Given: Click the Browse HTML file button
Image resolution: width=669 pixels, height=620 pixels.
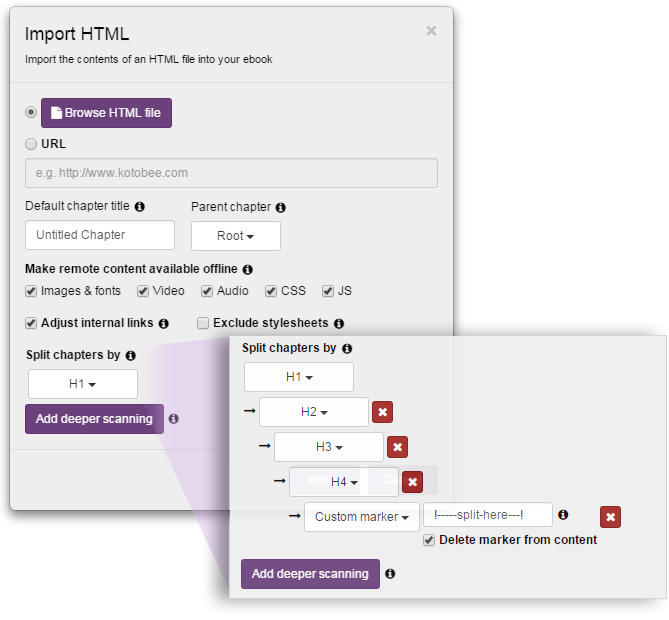Looking at the screenshot, I should tap(106, 113).
